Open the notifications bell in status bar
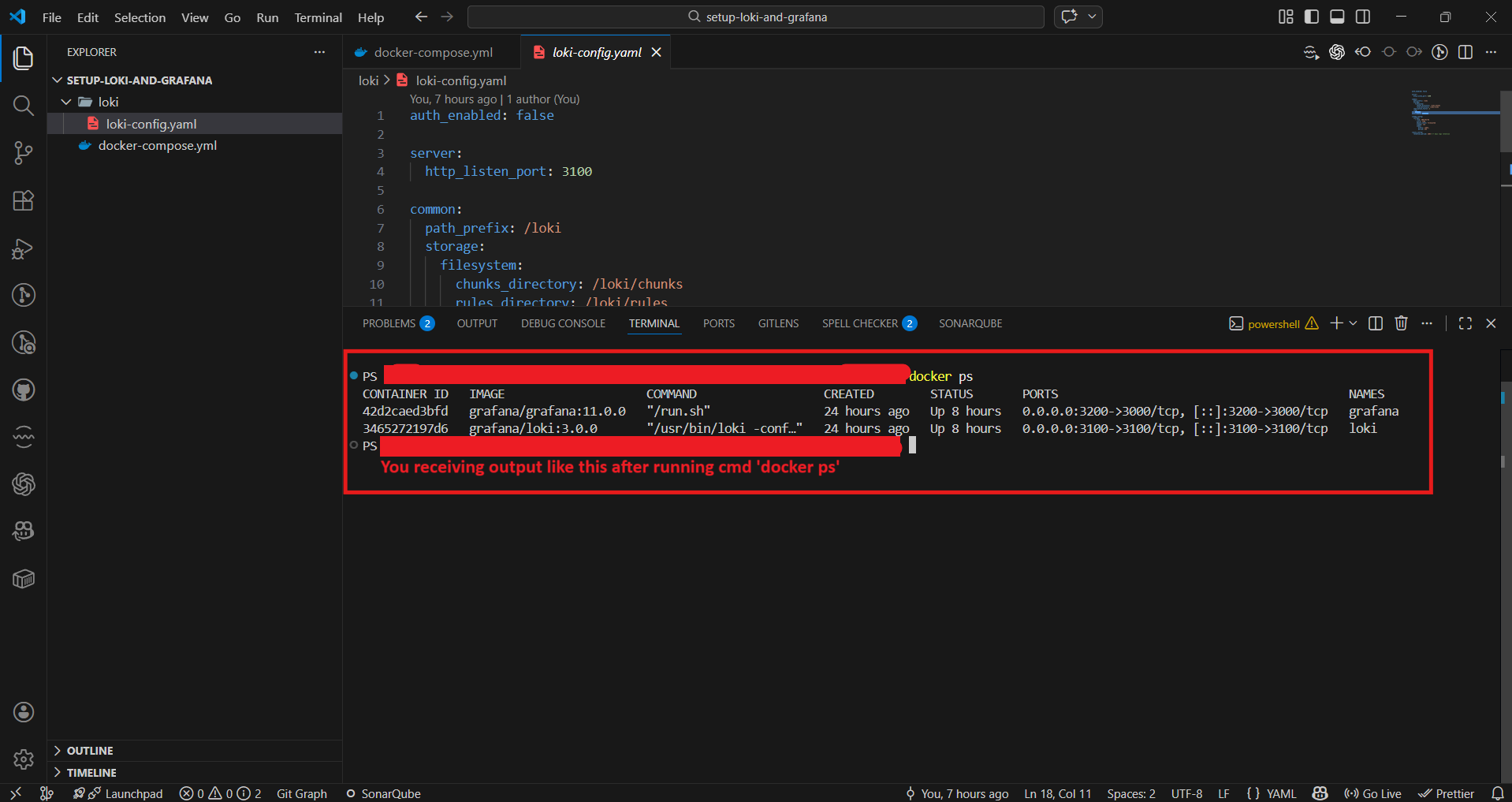1512x802 pixels. point(1497,793)
